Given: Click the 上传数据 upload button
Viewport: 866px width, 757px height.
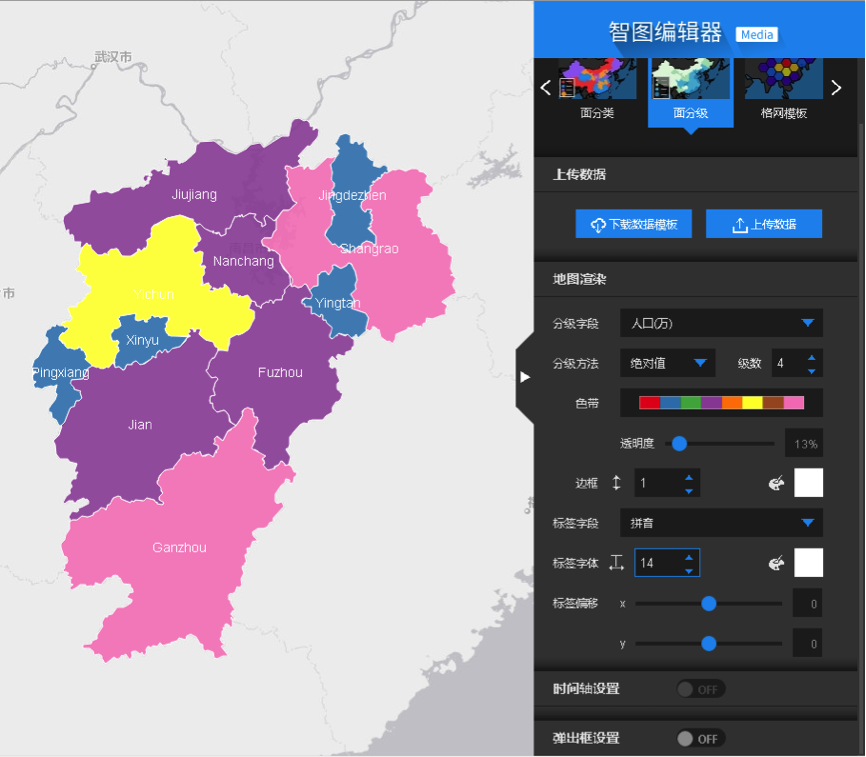Looking at the screenshot, I should [x=764, y=224].
